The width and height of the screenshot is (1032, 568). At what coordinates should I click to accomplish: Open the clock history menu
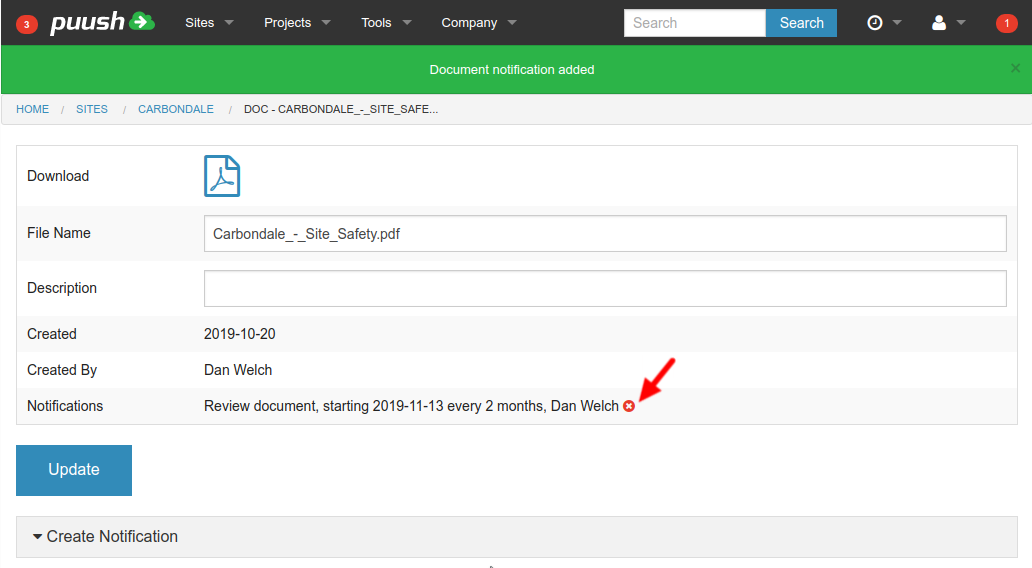tap(883, 22)
